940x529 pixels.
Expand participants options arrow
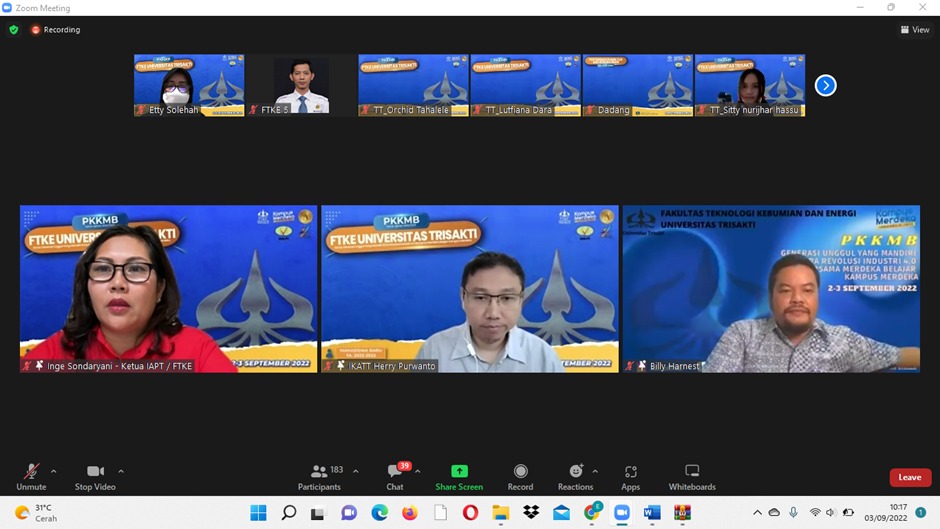click(355, 471)
